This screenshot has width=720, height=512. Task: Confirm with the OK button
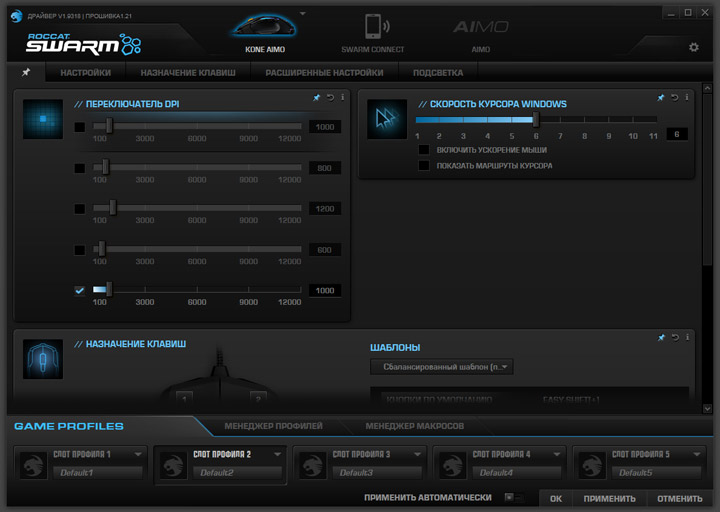[556, 499]
